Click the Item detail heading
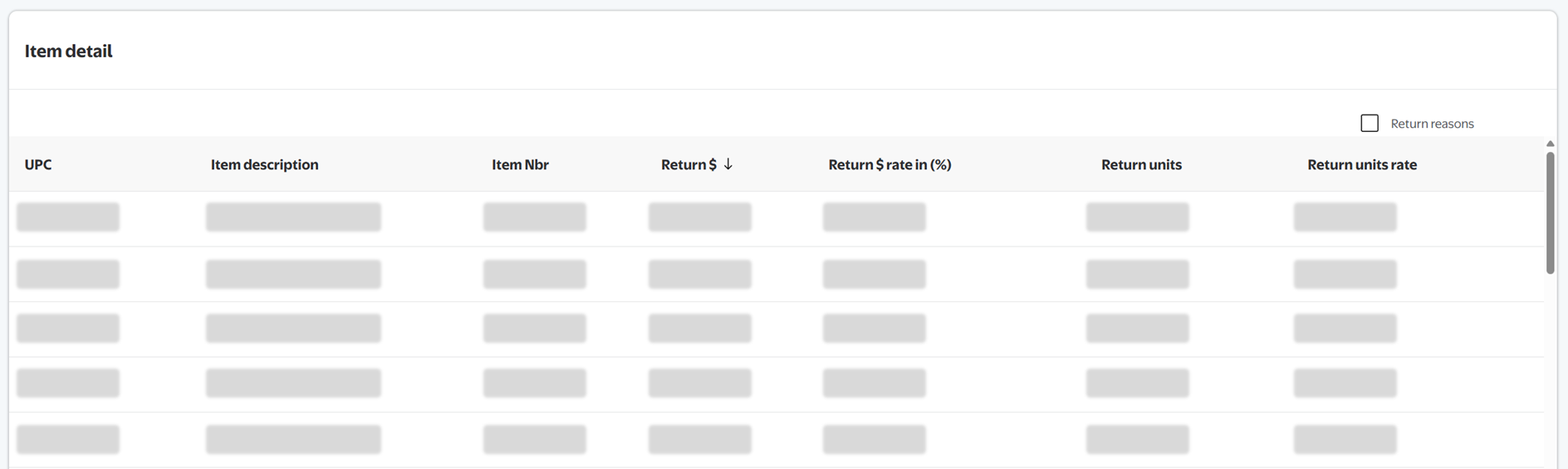The image size is (1568, 469). [x=69, y=51]
